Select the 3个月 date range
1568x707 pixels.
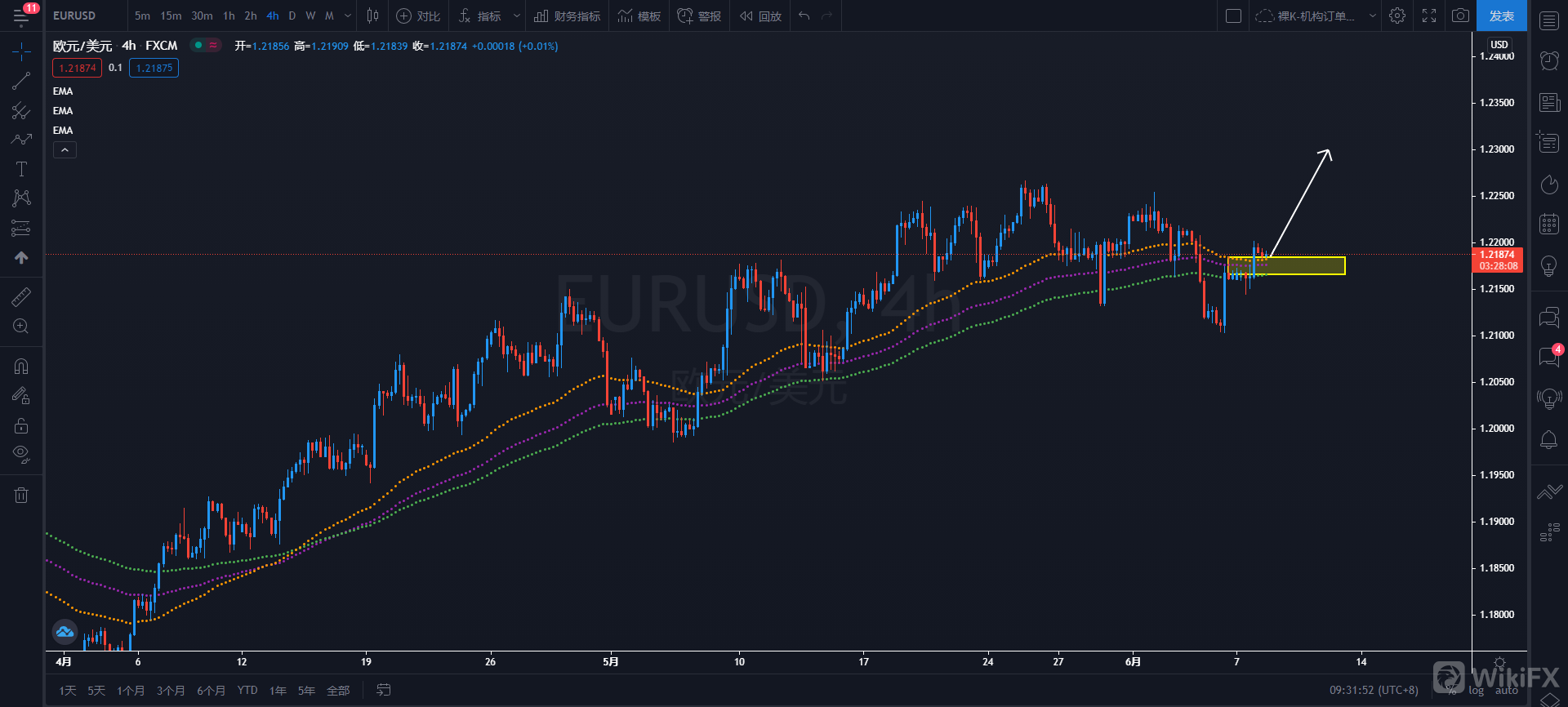coord(171,691)
